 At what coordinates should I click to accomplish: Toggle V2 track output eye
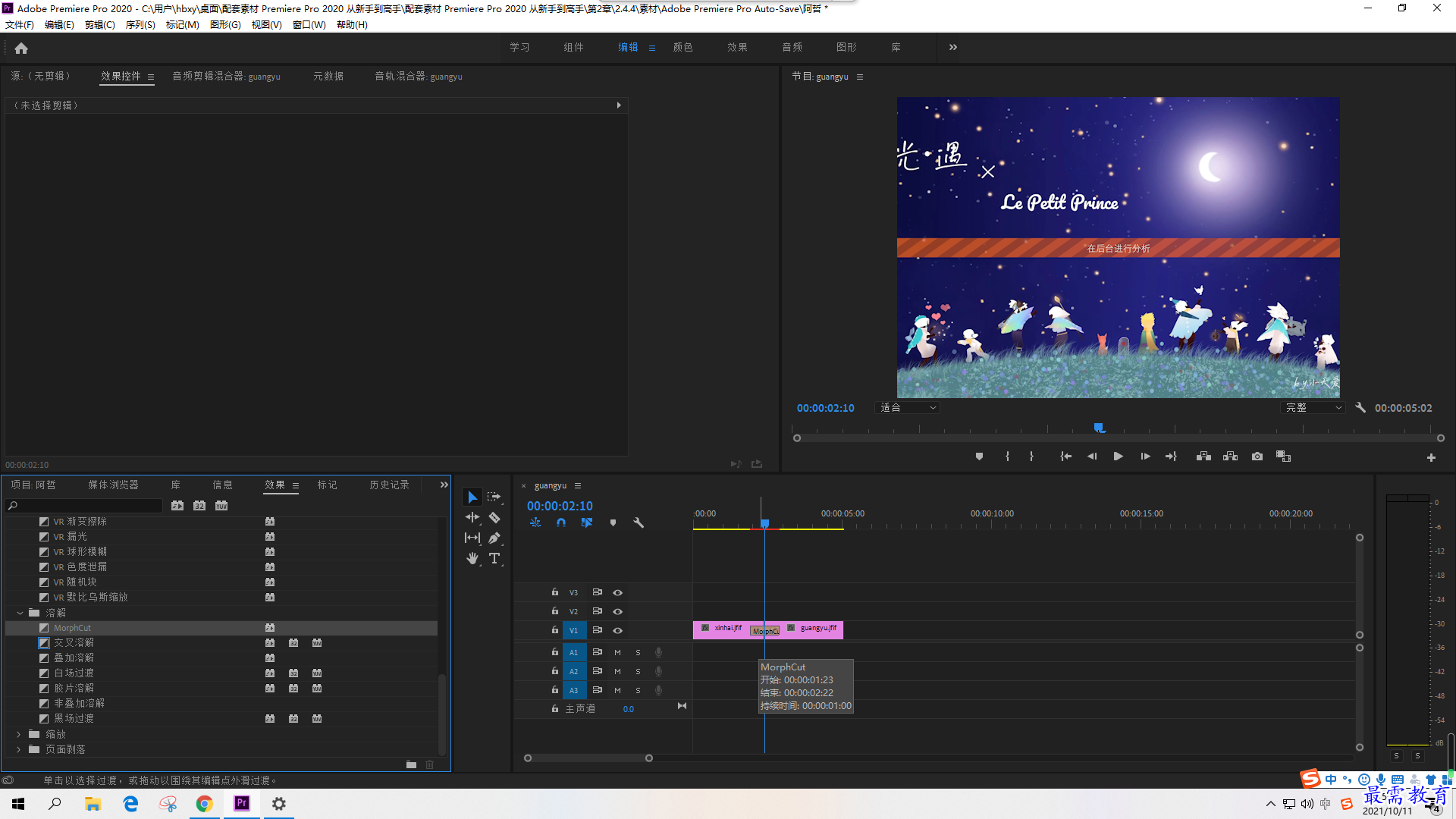point(618,611)
